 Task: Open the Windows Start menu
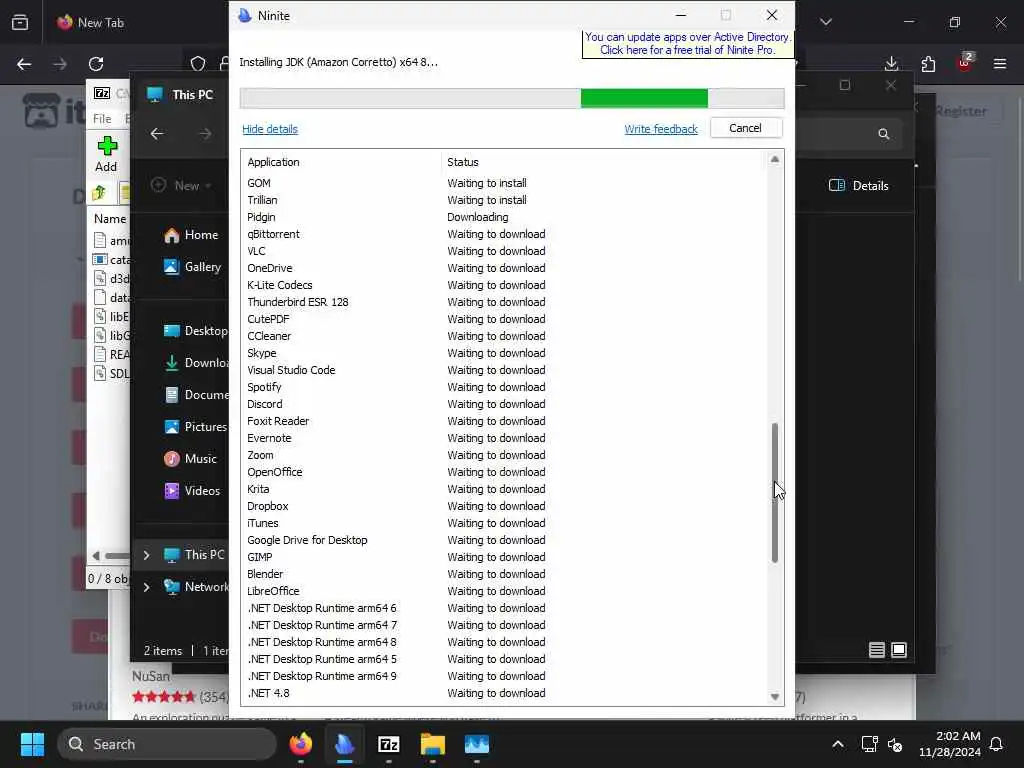tap(32, 744)
